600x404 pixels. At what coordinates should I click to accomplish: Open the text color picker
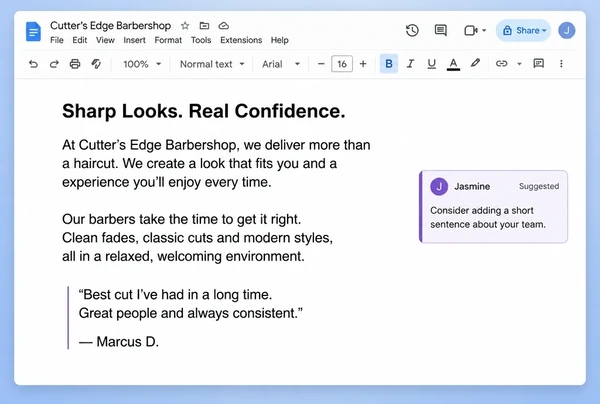point(453,64)
